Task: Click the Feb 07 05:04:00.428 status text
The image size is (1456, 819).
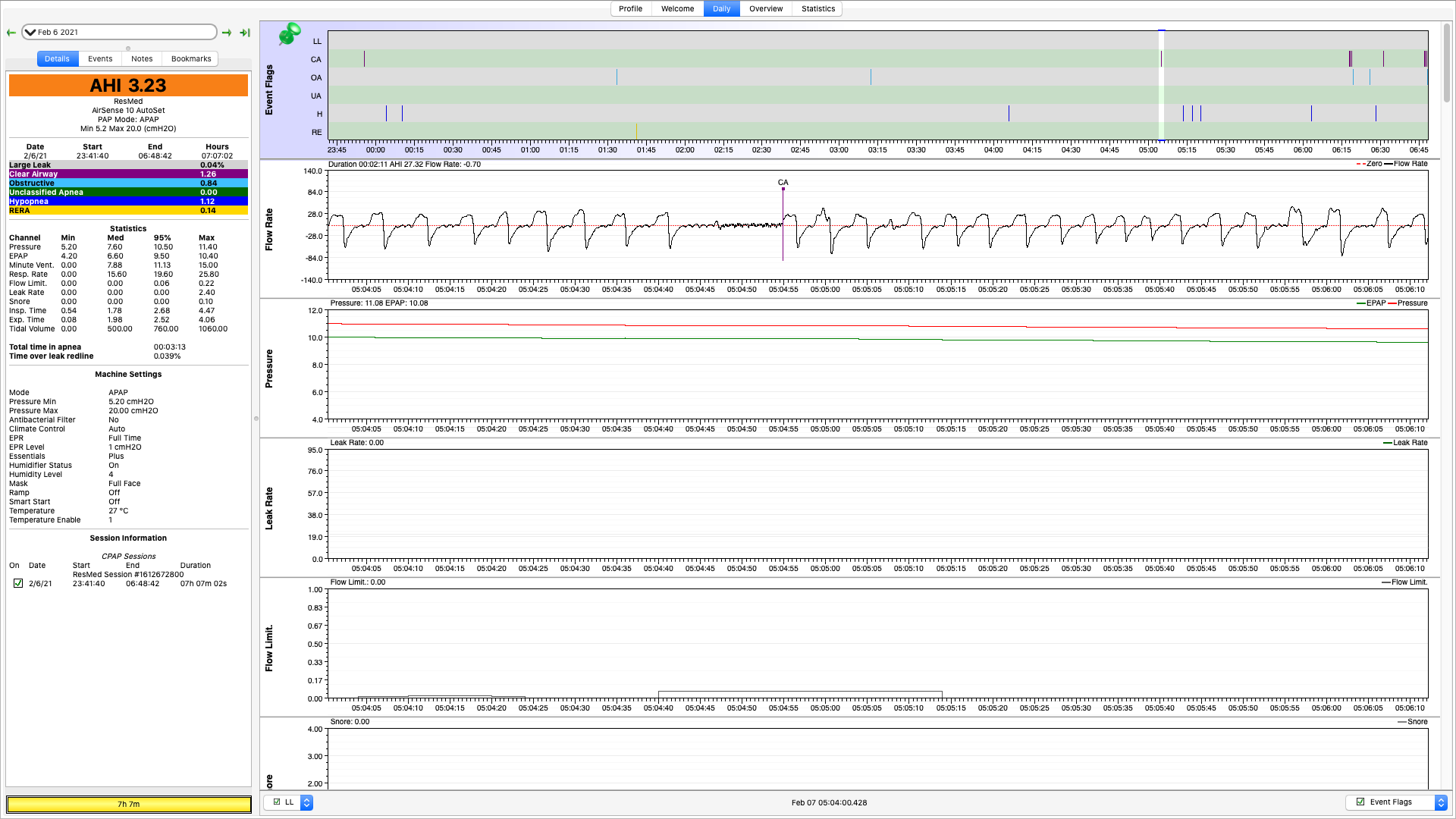Action: coord(829,802)
